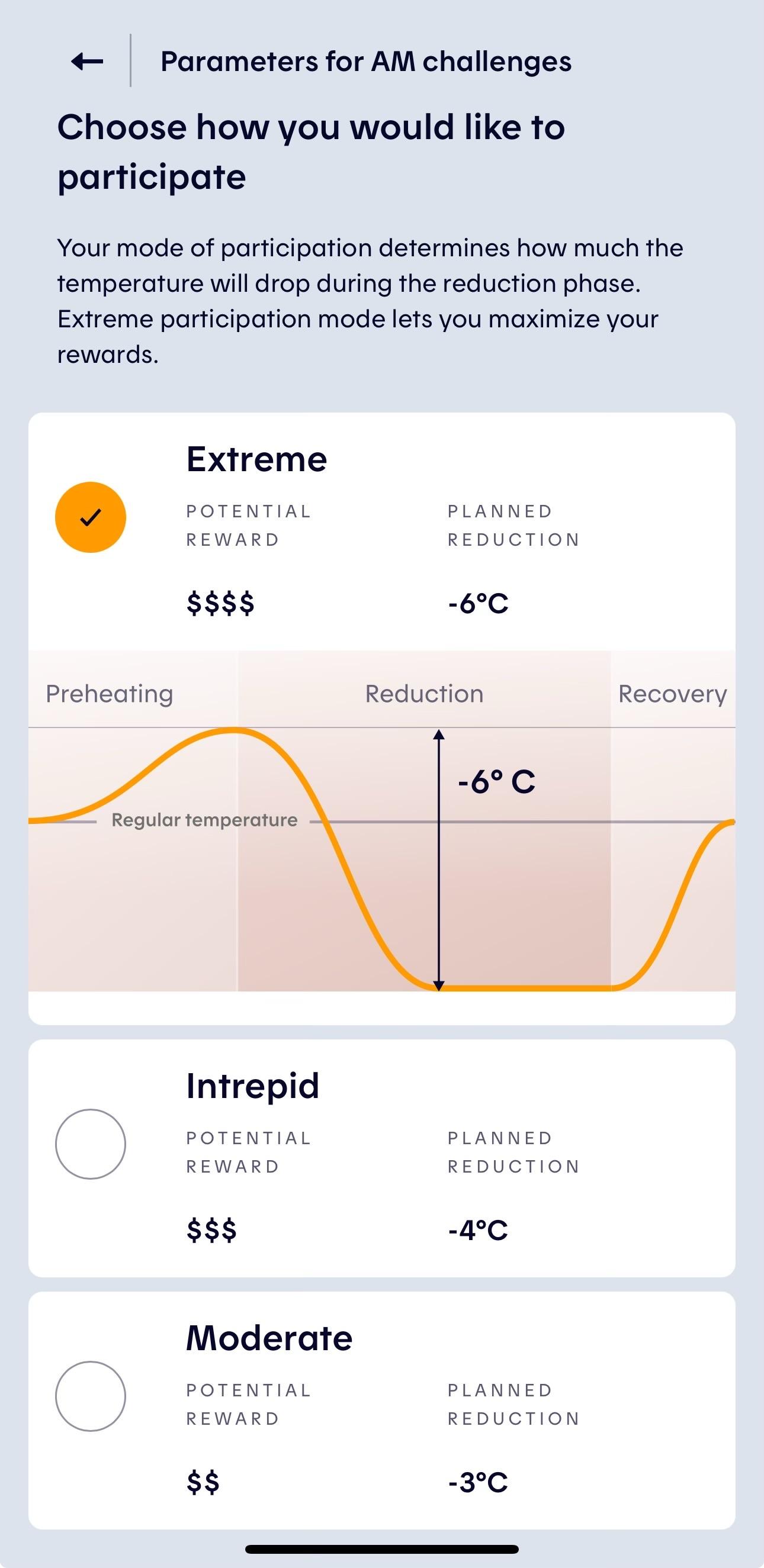
Task: Tap the Preheating phase label
Action: 110,694
